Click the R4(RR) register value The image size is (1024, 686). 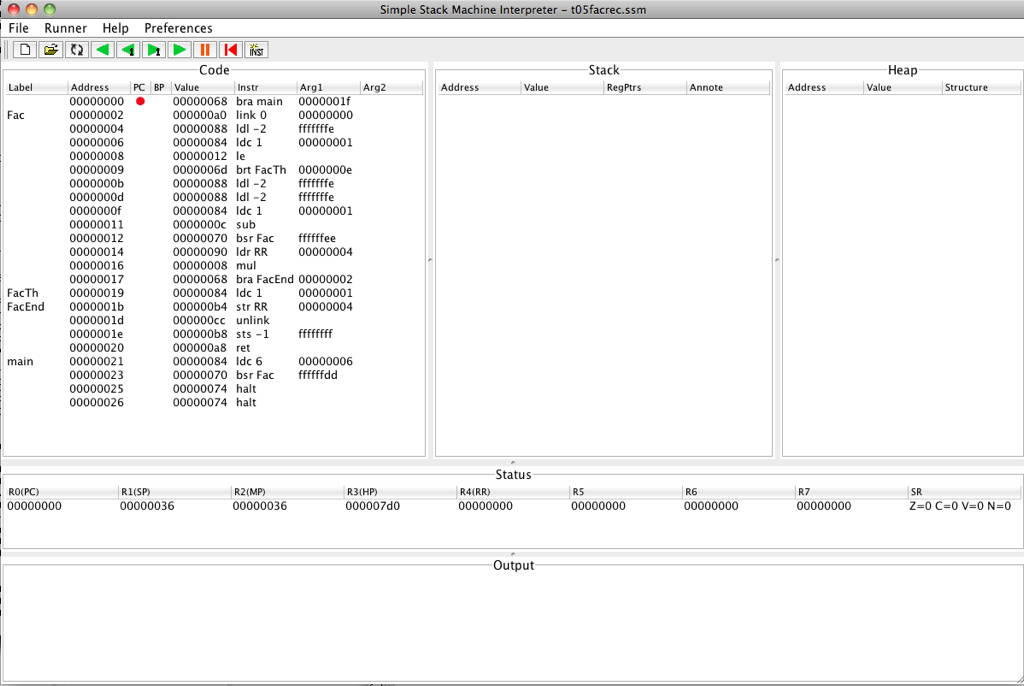coord(485,506)
